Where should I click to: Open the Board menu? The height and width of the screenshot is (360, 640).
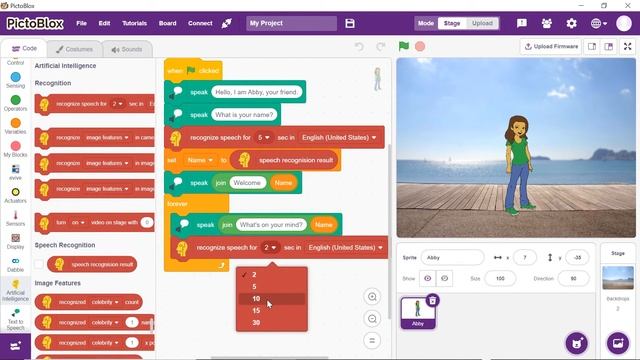click(x=167, y=23)
